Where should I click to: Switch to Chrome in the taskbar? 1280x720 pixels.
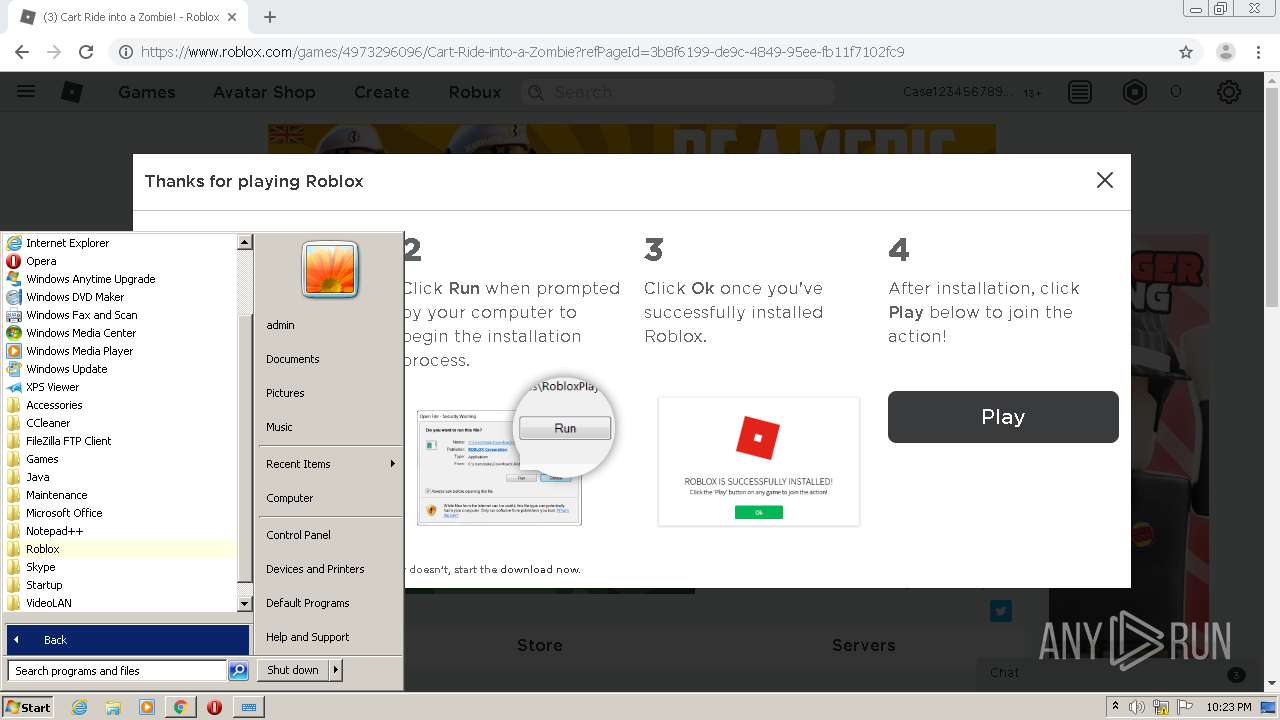click(180, 707)
